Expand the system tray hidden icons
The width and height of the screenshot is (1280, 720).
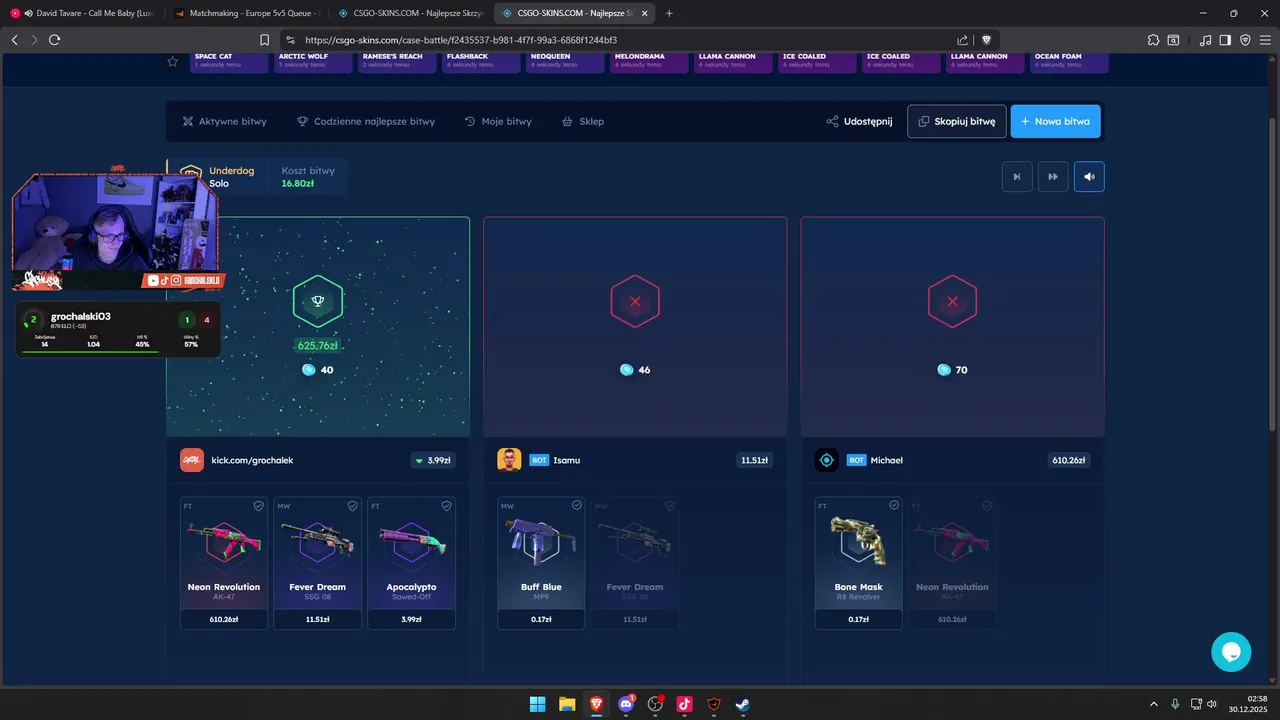pos(1153,703)
